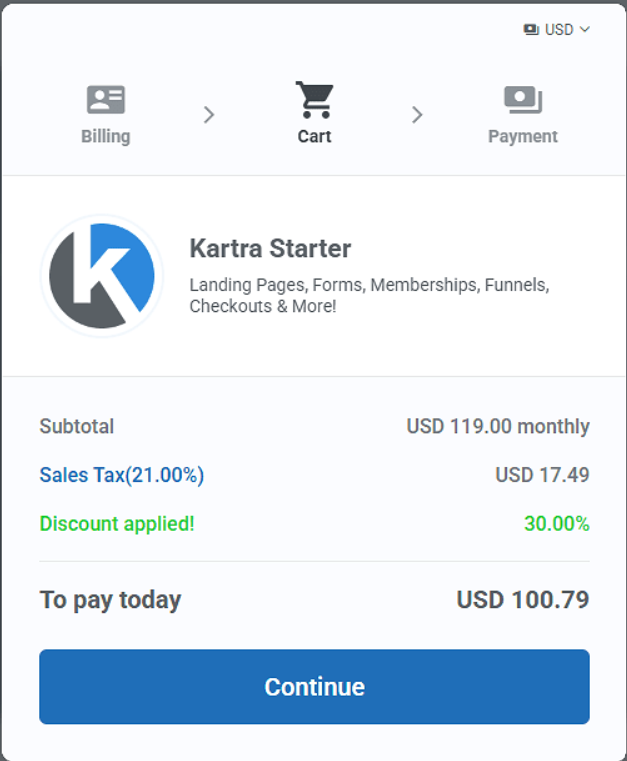This screenshot has width=627, height=761.
Task: Click the Landing Pages product description text
Action: (369, 295)
